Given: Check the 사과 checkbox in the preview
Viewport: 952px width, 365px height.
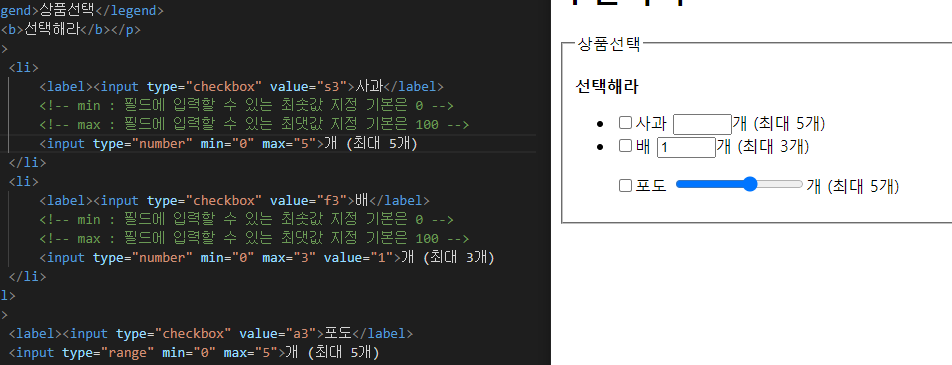Looking at the screenshot, I should (625, 123).
